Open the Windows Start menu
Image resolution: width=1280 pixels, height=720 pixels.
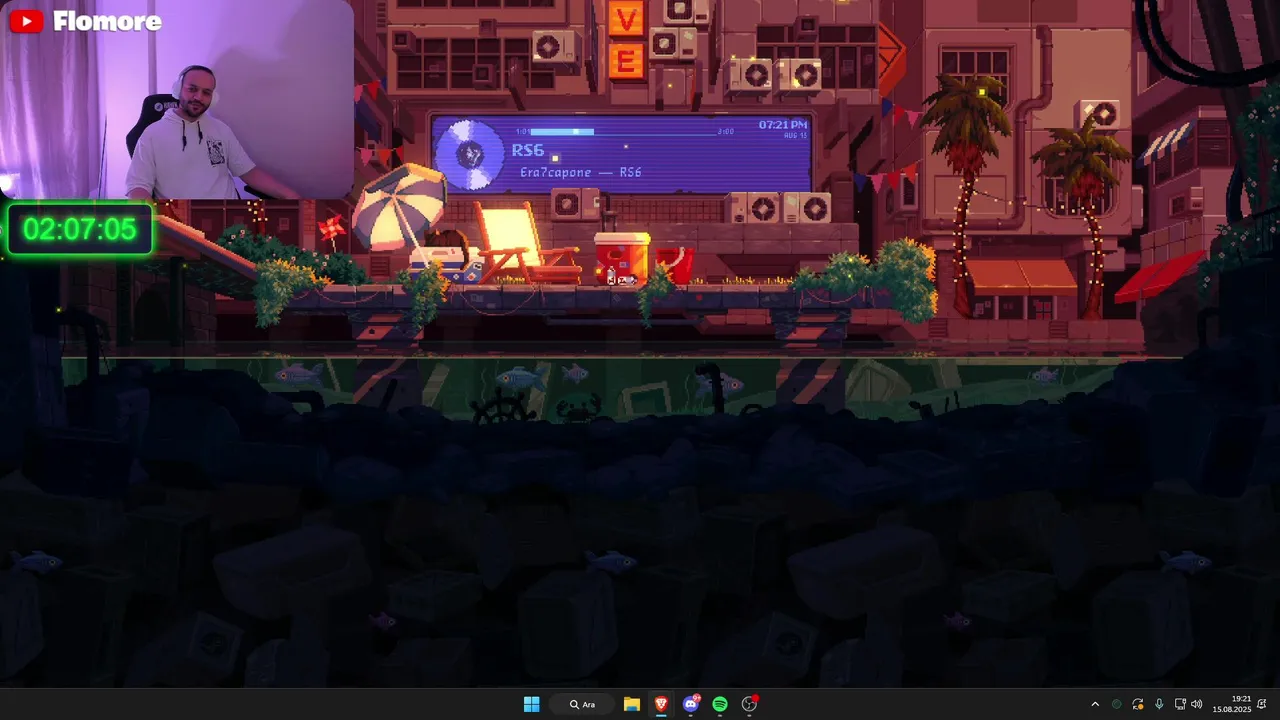(531, 704)
